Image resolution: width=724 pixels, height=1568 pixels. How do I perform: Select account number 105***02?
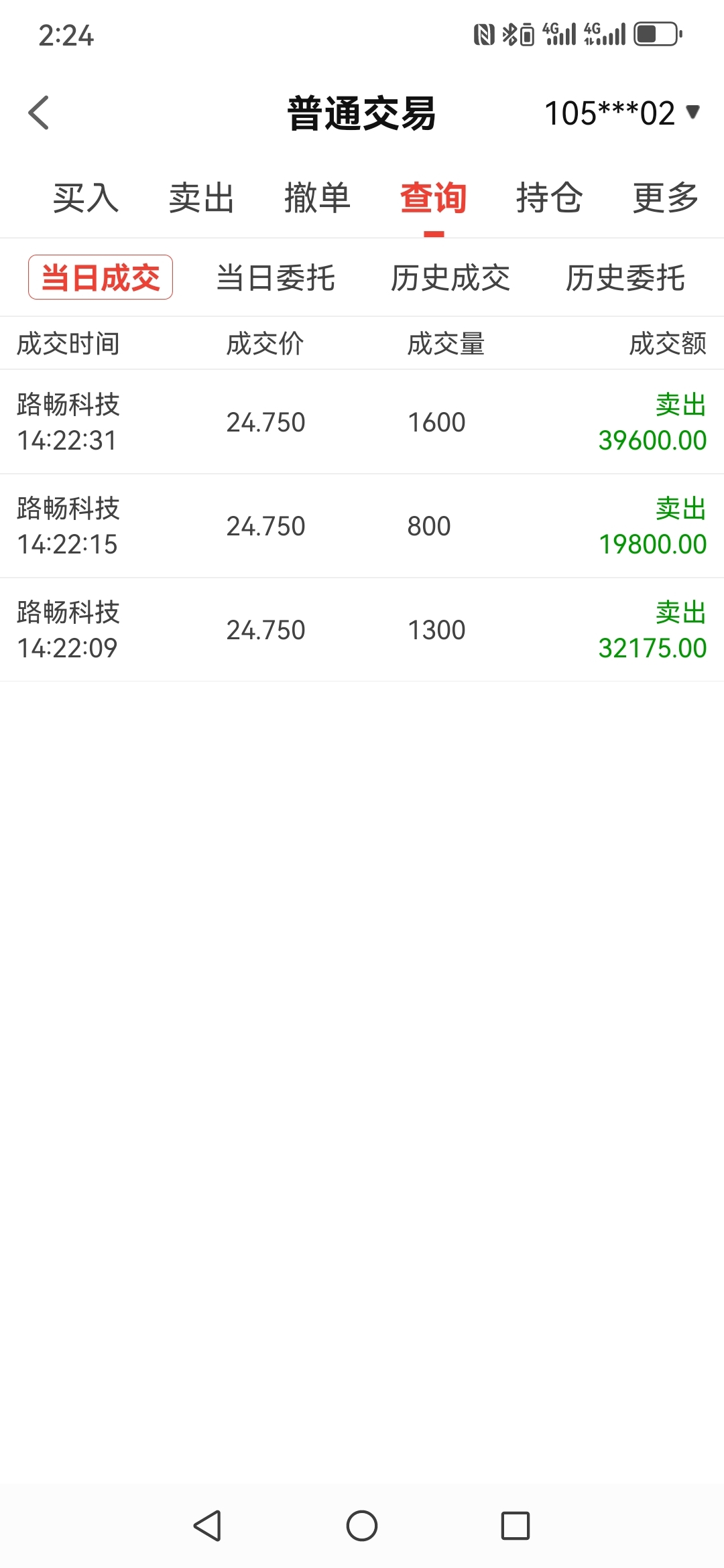click(x=609, y=113)
